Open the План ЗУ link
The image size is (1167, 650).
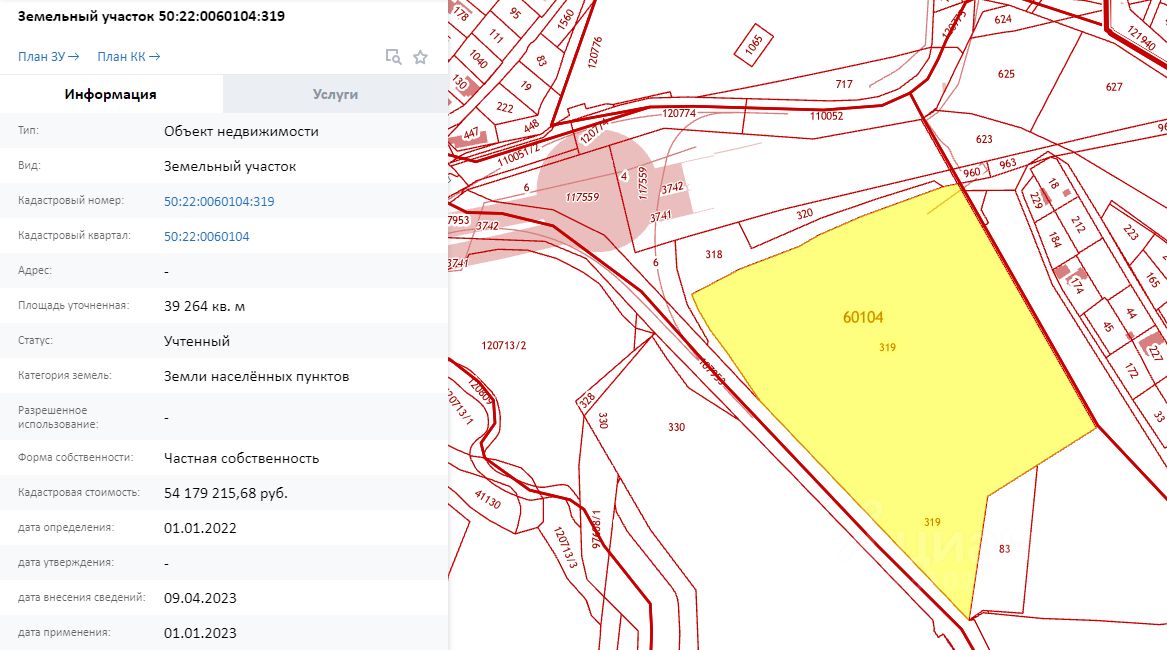click(48, 57)
